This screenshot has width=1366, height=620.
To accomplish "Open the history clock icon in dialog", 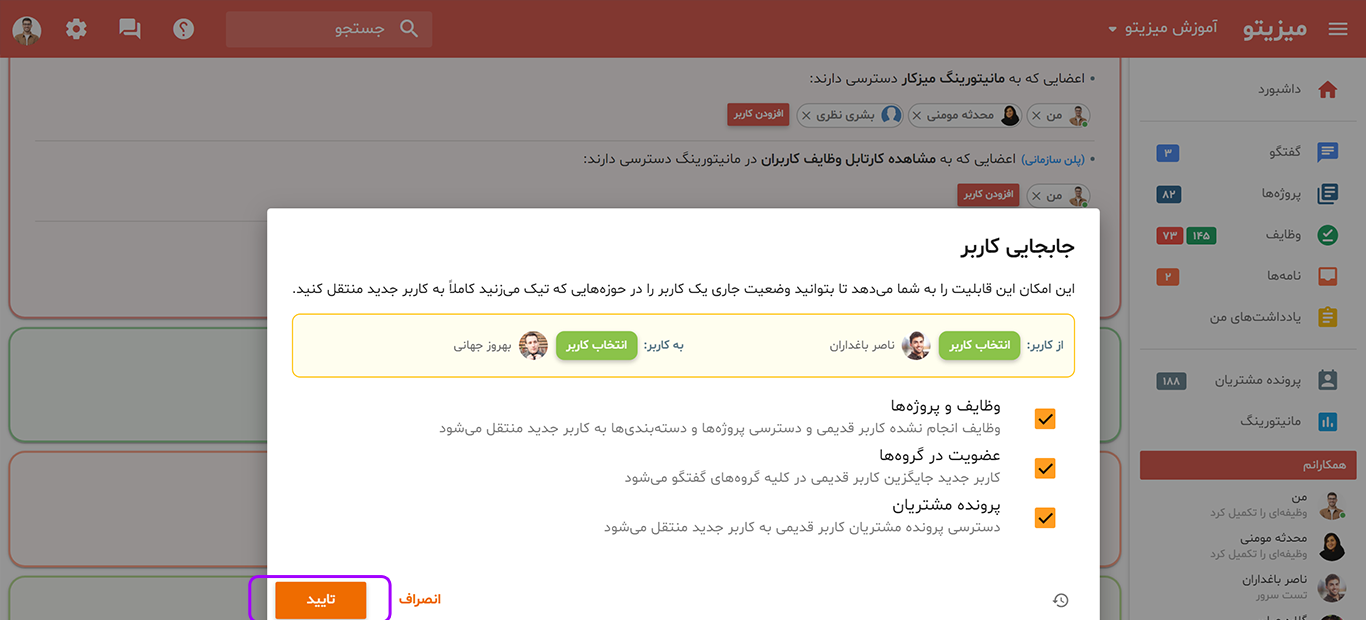I will click(x=1061, y=600).
